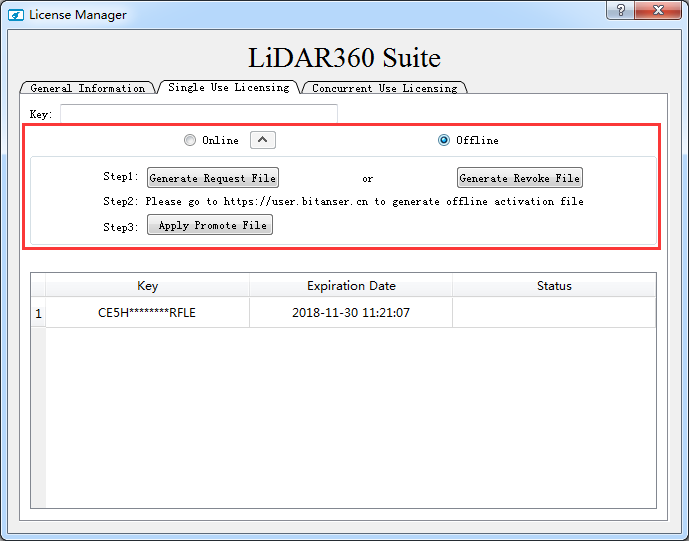689x541 pixels.
Task: Click the License Manager app icon in title bar
Action: click(15, 14)
